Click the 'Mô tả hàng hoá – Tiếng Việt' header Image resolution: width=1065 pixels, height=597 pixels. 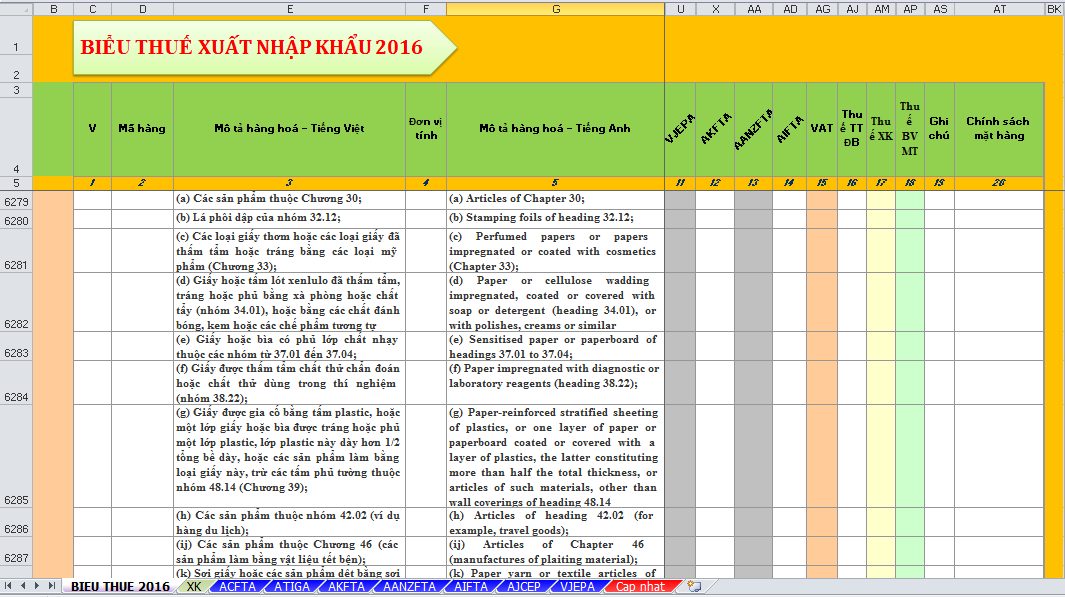(290, 129)
